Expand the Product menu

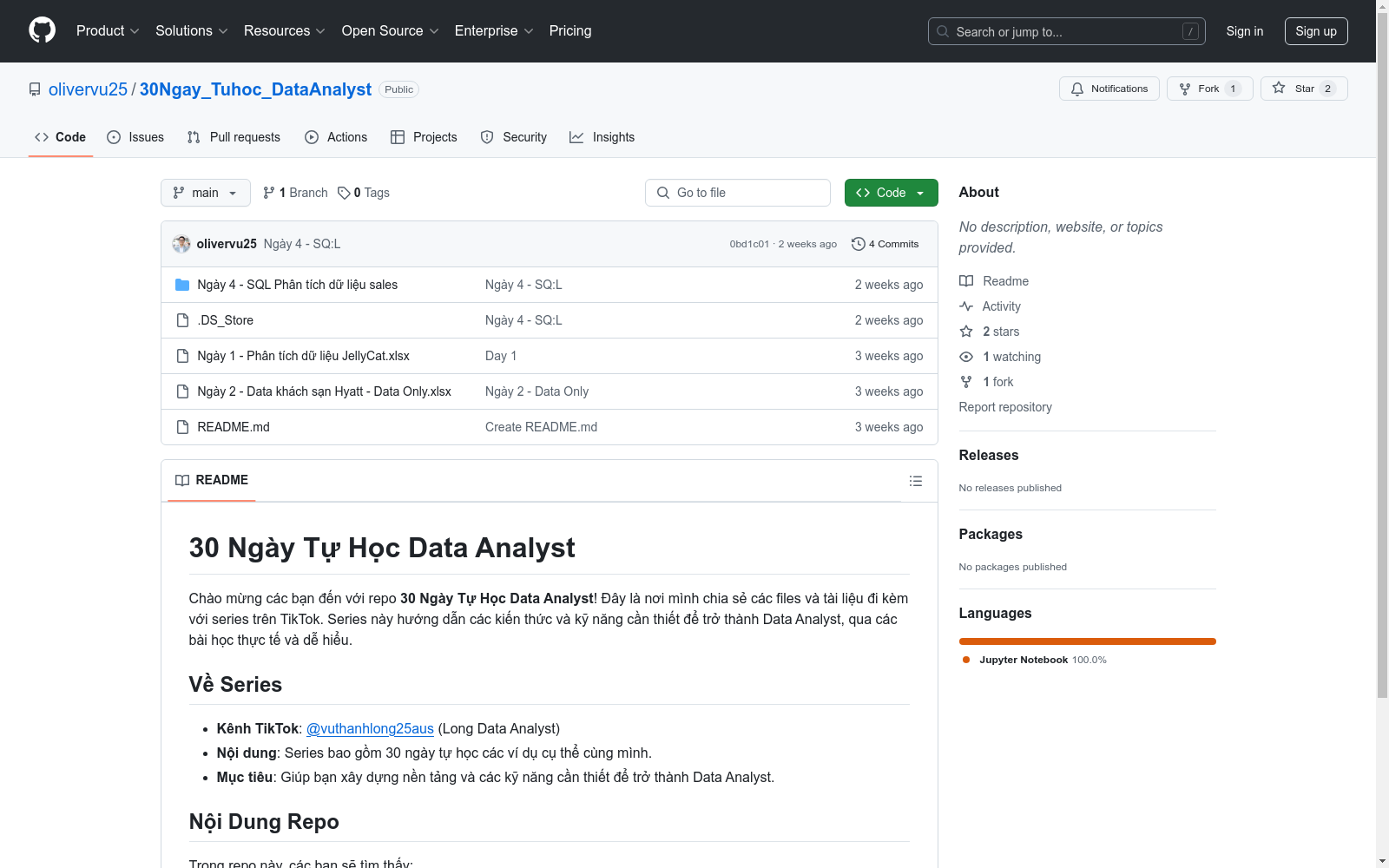(108, 30)
